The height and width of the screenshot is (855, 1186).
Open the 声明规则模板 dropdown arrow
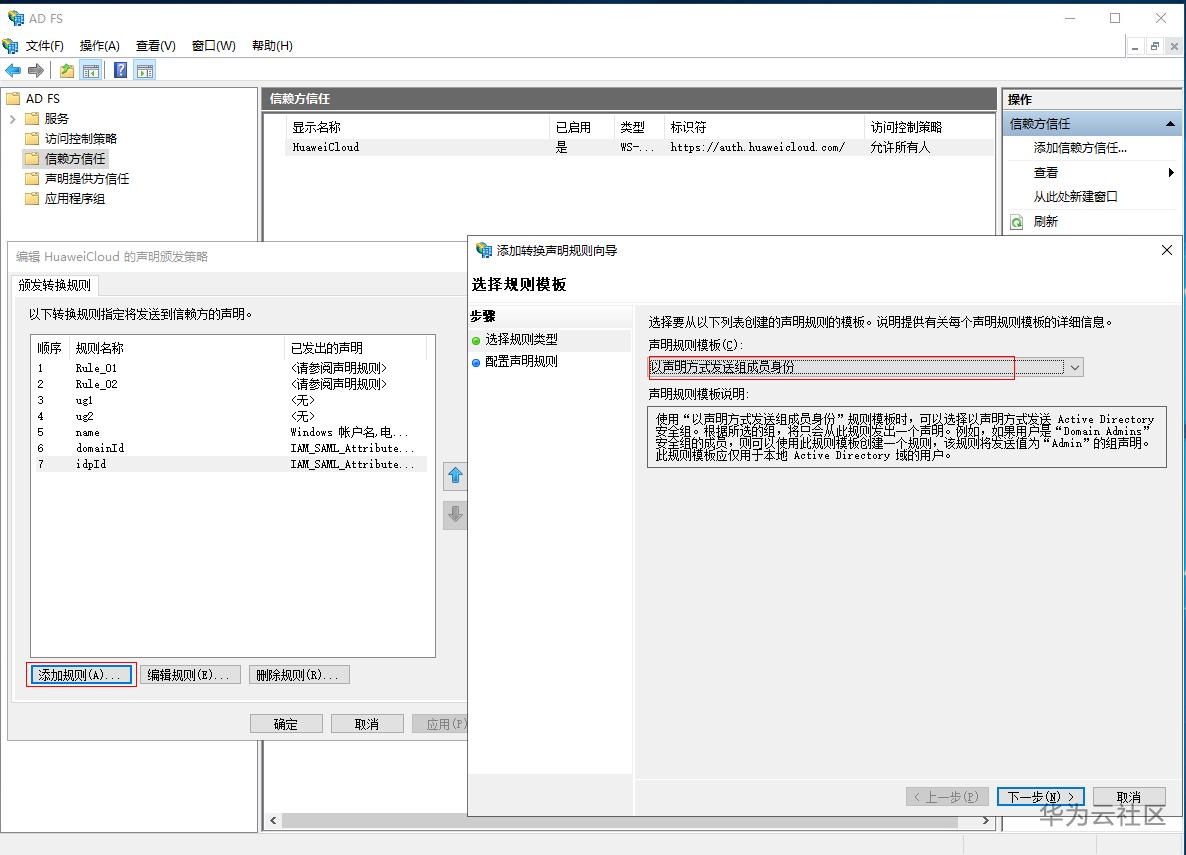(1074, 367)
